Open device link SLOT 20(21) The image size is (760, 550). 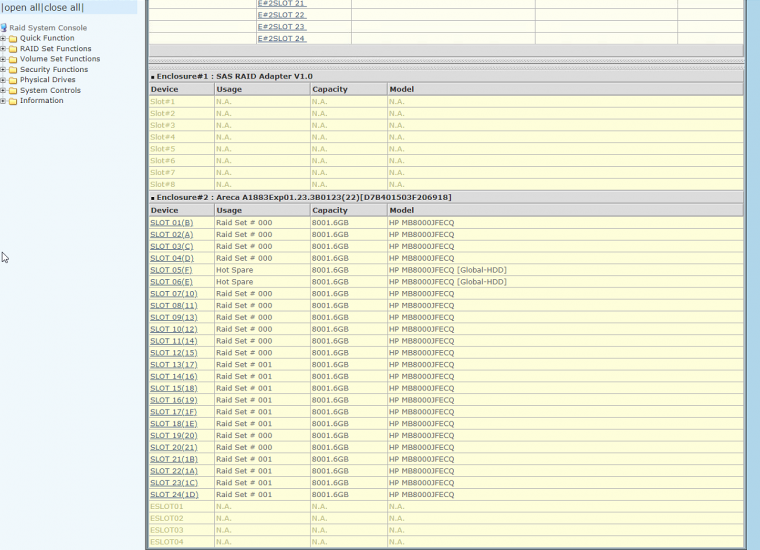point(174,447)
